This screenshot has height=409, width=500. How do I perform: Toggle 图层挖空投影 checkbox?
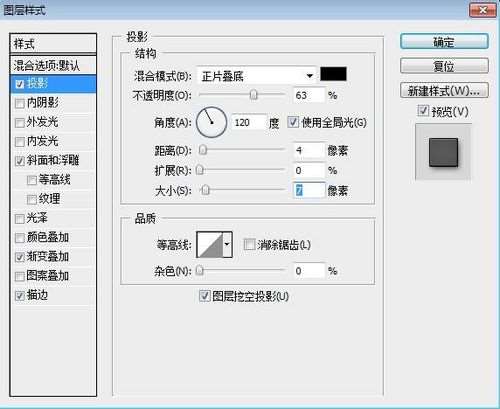[x=204, y=296]
